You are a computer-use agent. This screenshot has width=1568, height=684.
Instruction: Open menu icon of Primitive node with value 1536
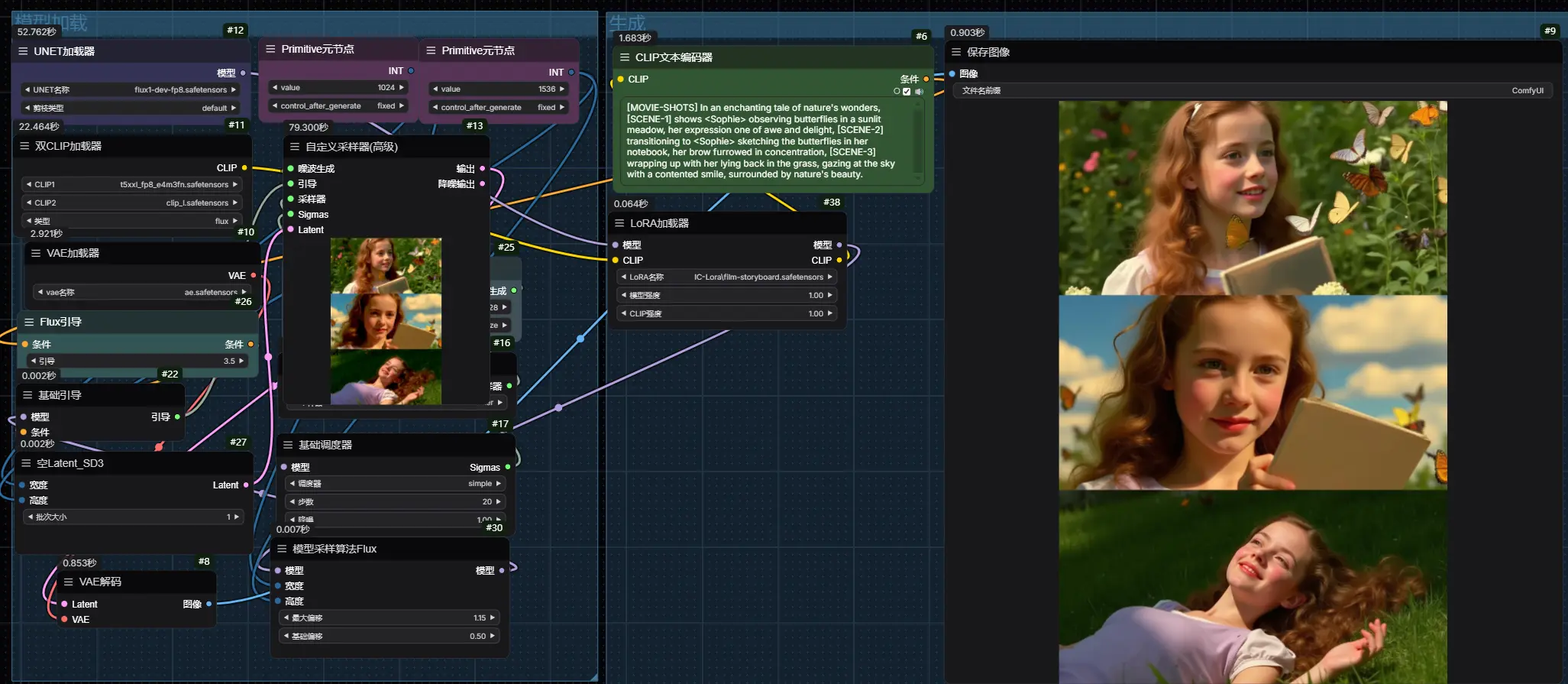pos(431,50)
